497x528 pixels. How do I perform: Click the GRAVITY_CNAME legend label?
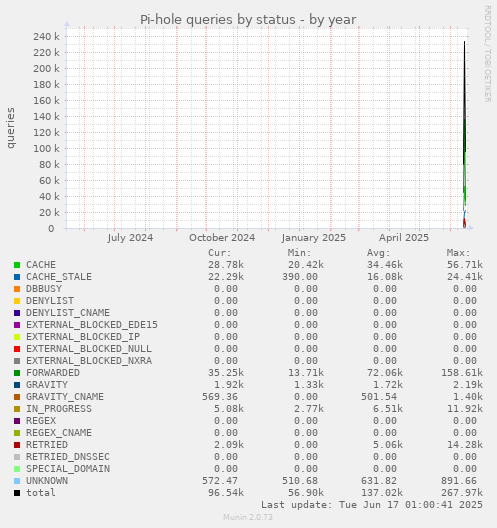pyautogui.click(x=65, y=397)
